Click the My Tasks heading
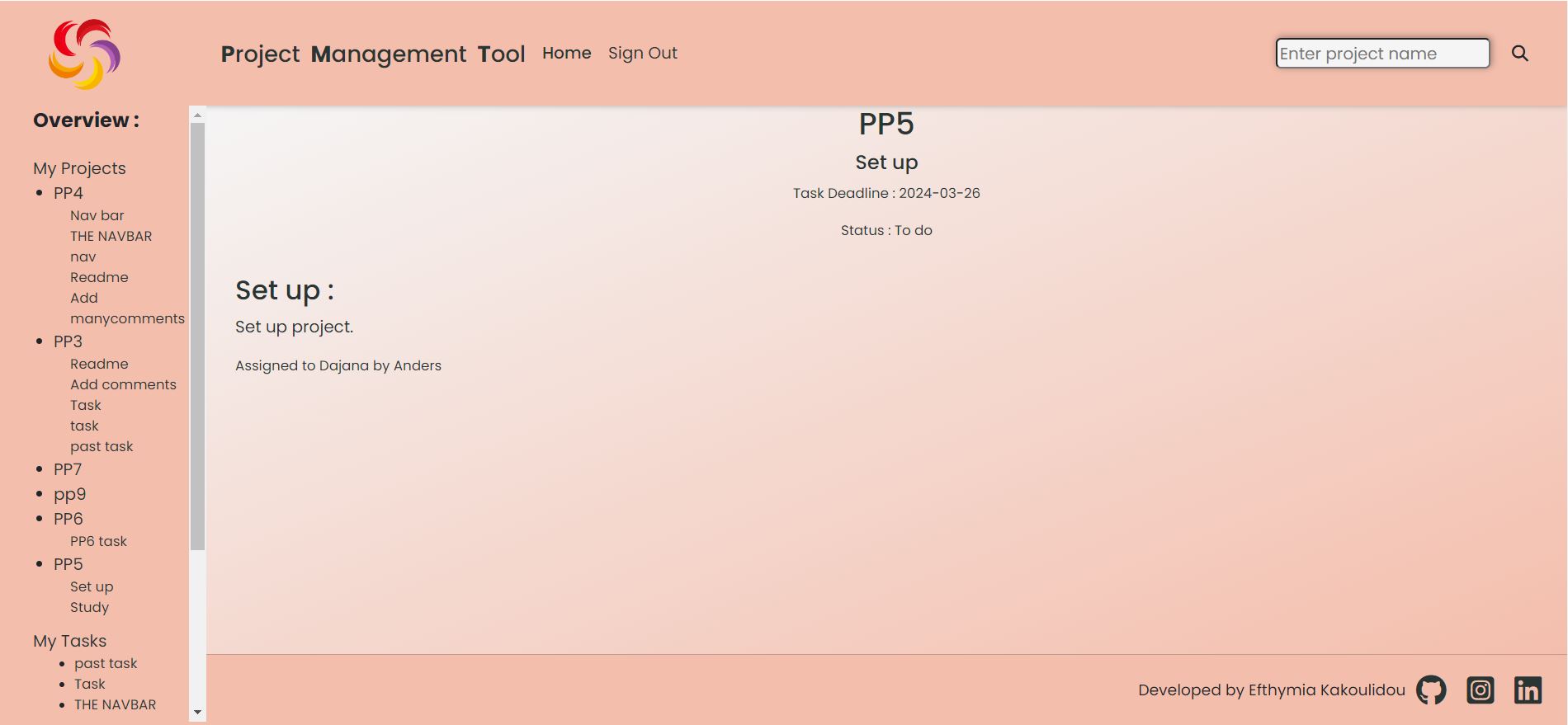 pos(70,641)
